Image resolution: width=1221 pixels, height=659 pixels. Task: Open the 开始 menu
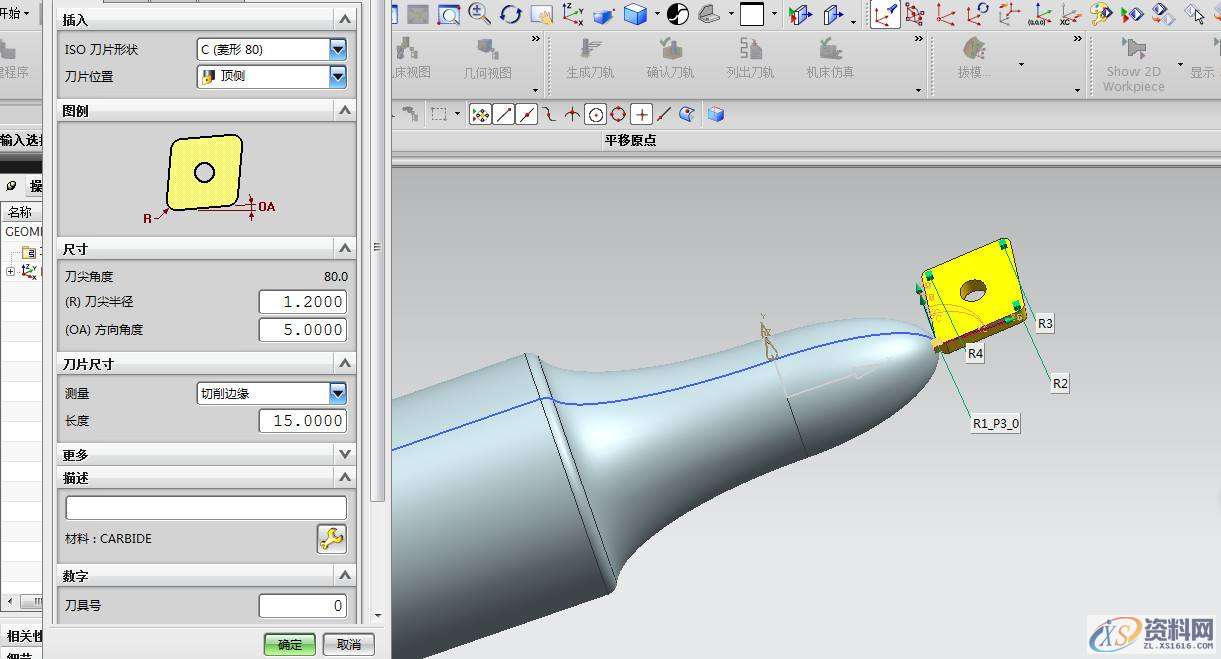14,13
